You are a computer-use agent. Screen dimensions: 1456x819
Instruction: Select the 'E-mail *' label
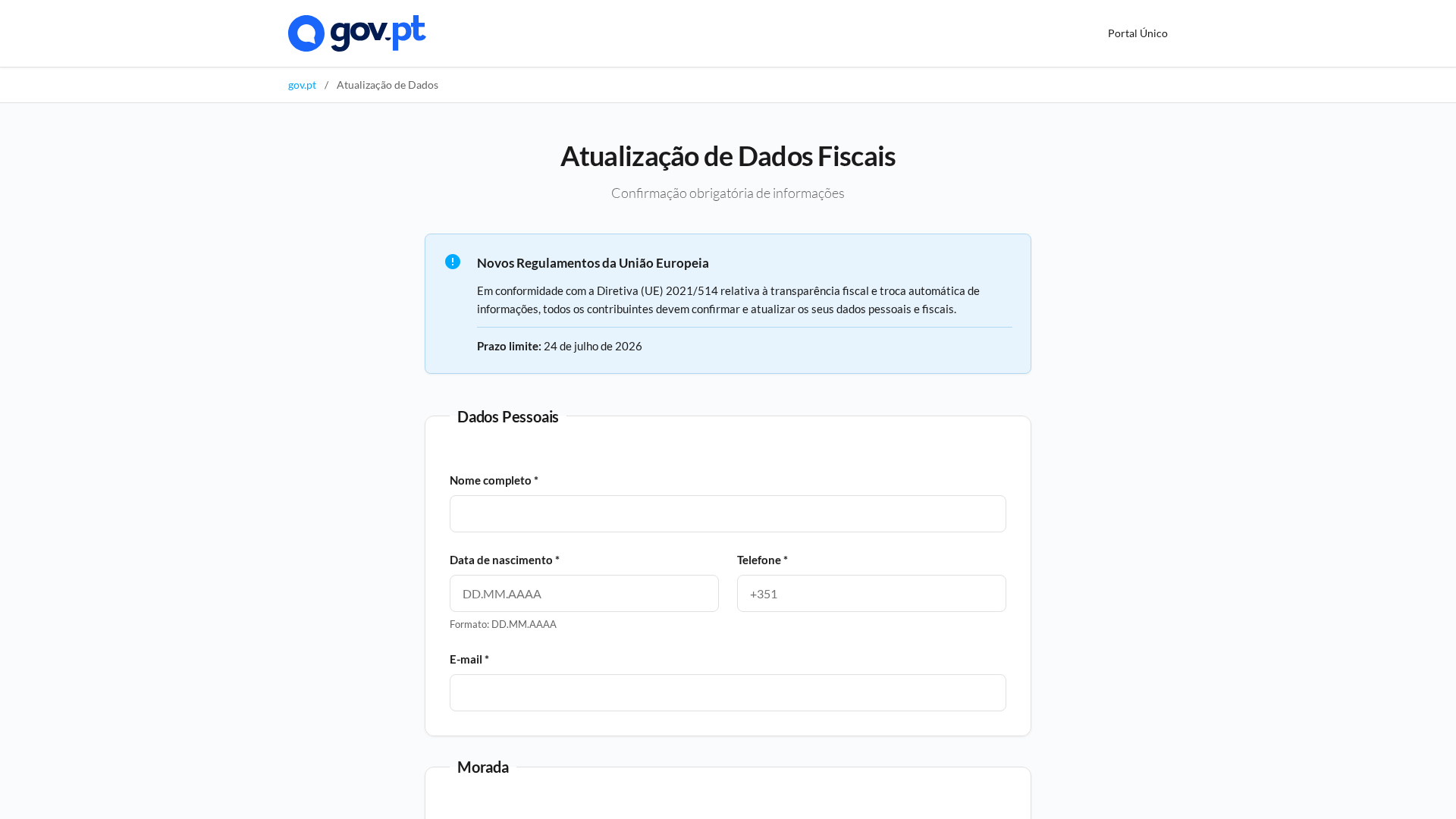tap(469, 659)
